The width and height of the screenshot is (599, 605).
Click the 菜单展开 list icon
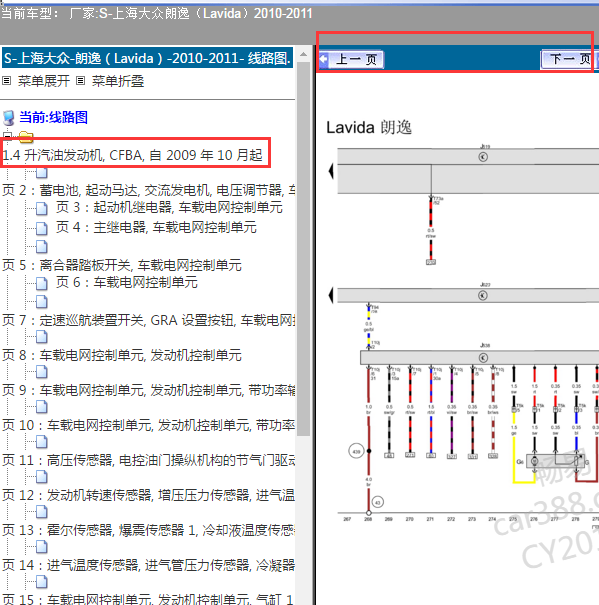(6, 81)
